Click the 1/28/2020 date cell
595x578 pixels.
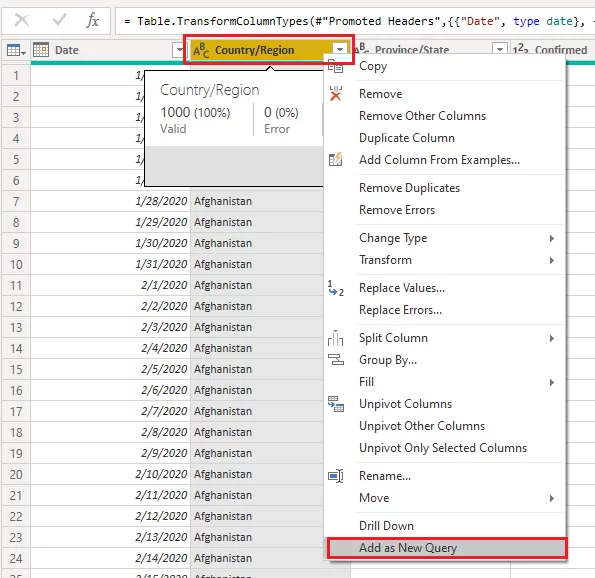[110, 201]
